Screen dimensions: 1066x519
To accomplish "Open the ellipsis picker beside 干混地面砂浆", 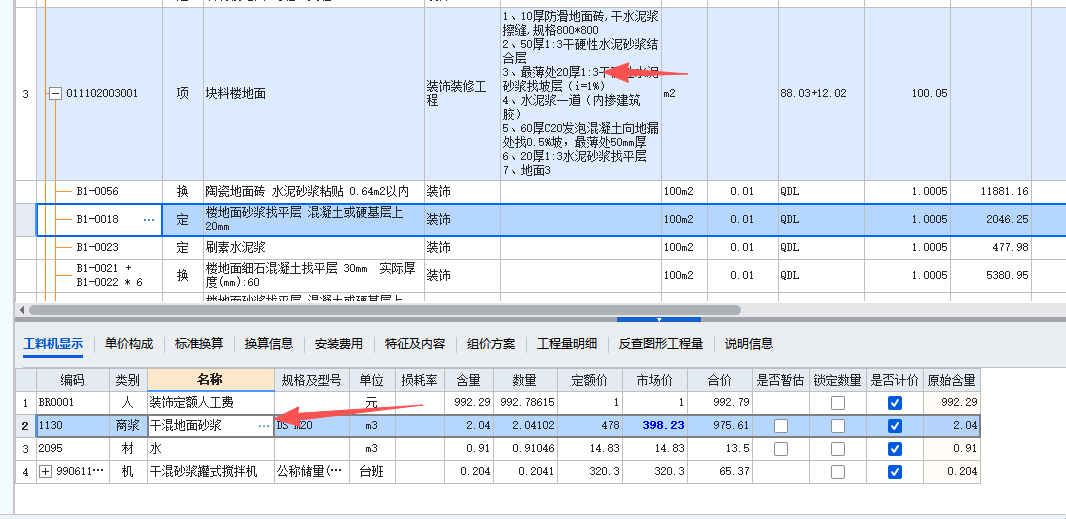I will point(264,426).
